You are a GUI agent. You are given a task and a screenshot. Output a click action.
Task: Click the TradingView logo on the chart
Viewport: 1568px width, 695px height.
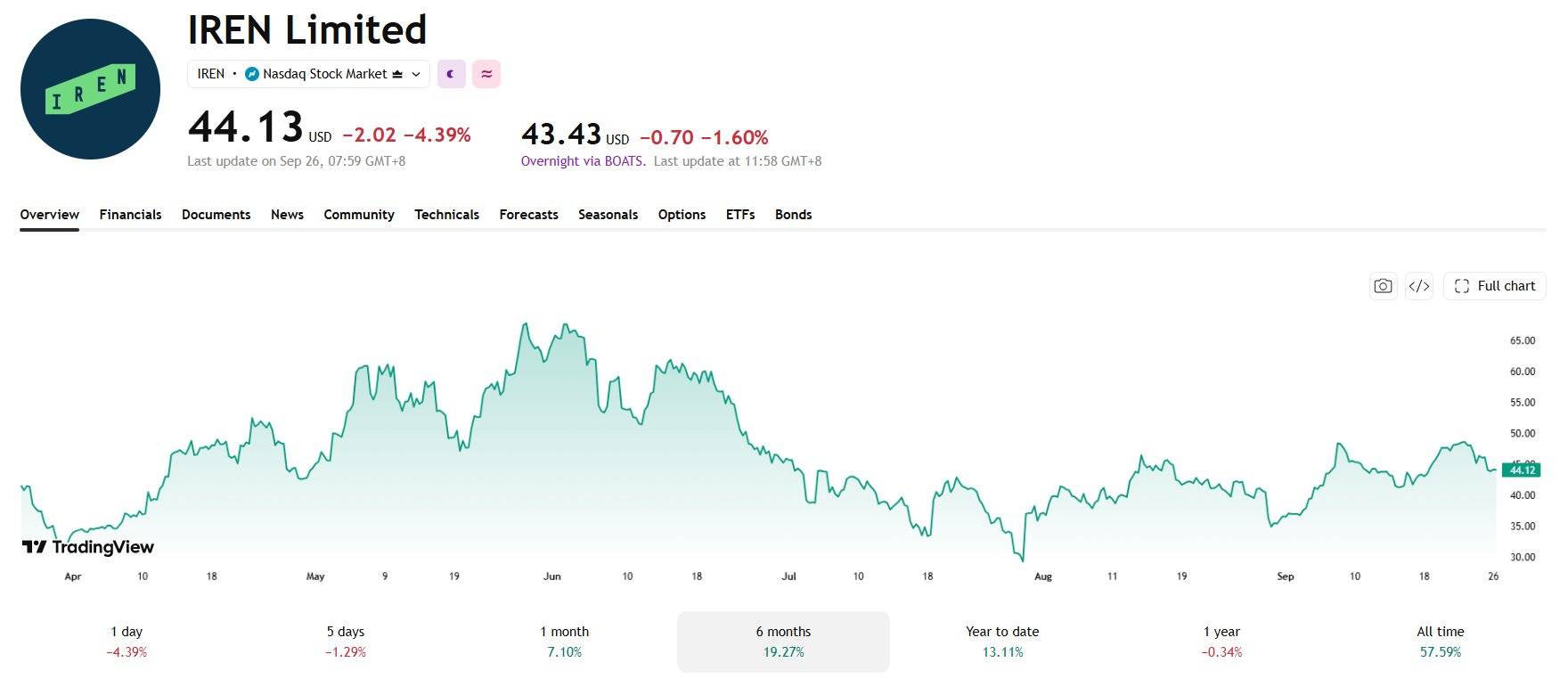pyautogui.click(x=88, y=547)
